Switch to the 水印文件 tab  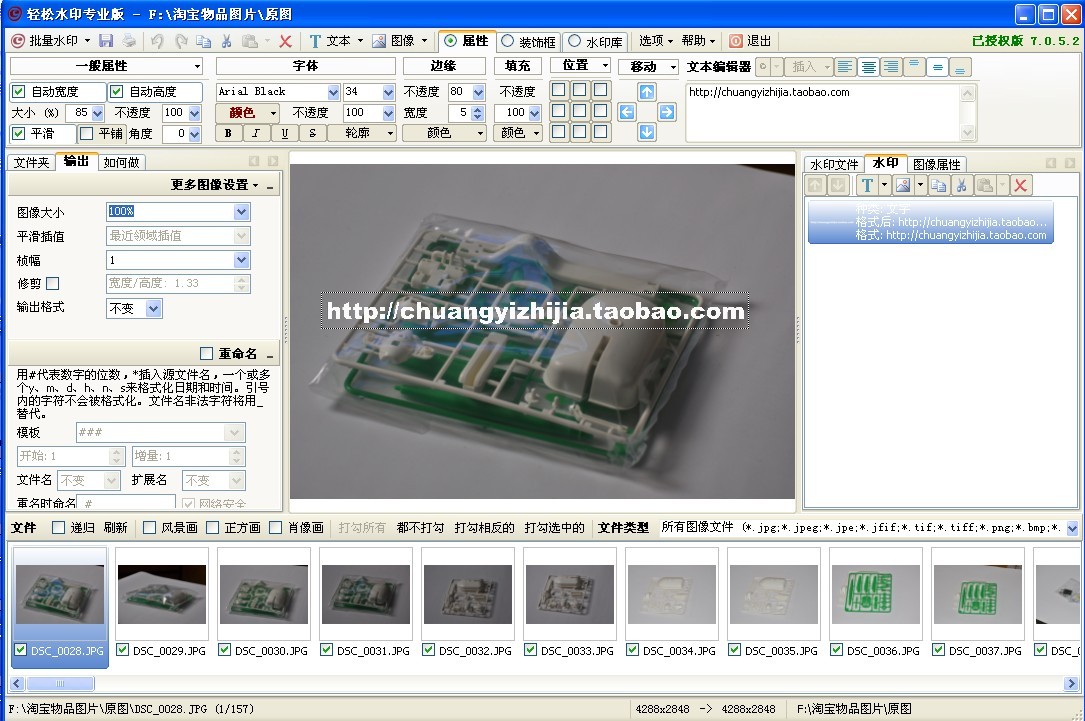(834, 164)
